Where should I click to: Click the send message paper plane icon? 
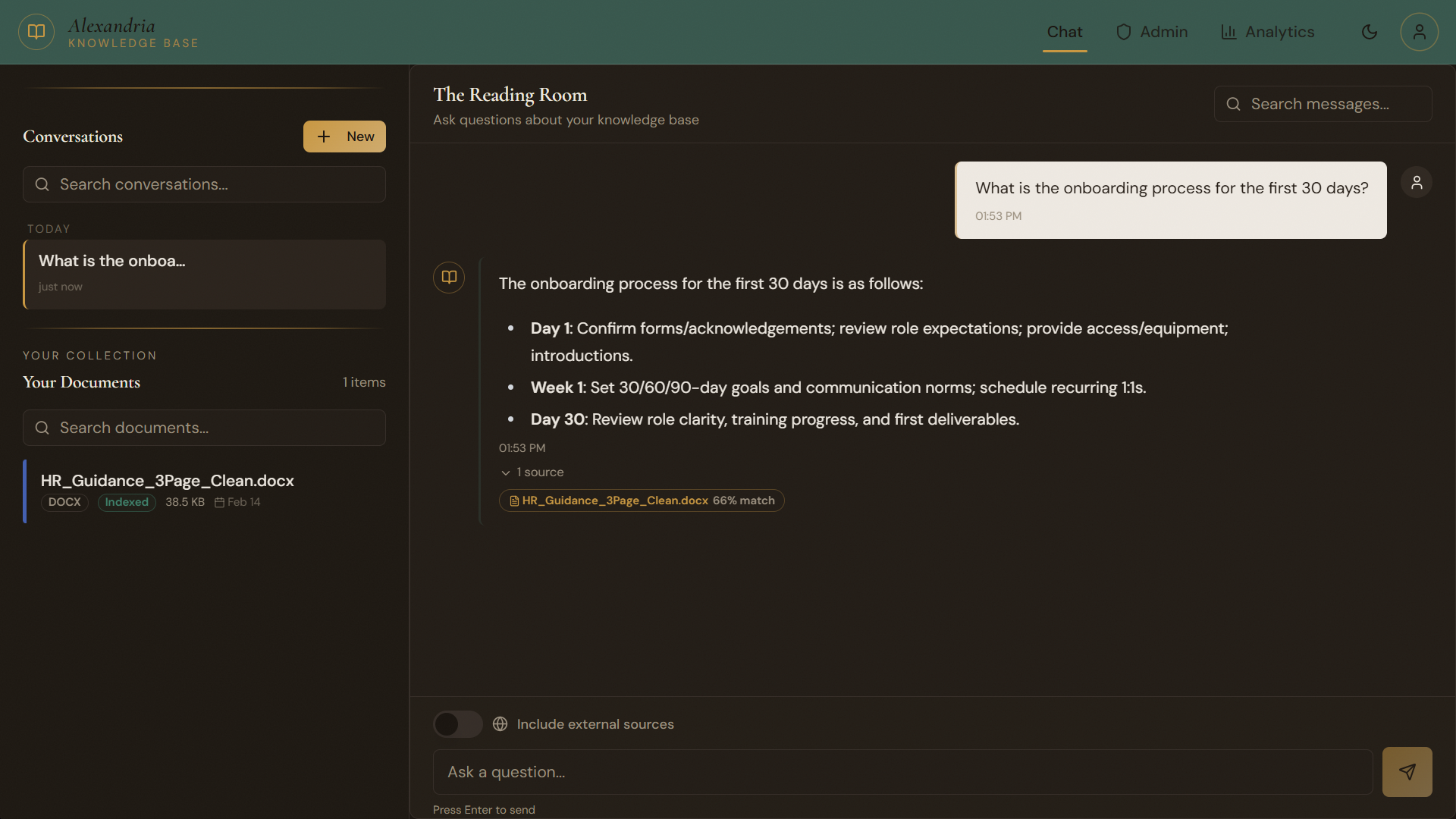point(1407,772)
